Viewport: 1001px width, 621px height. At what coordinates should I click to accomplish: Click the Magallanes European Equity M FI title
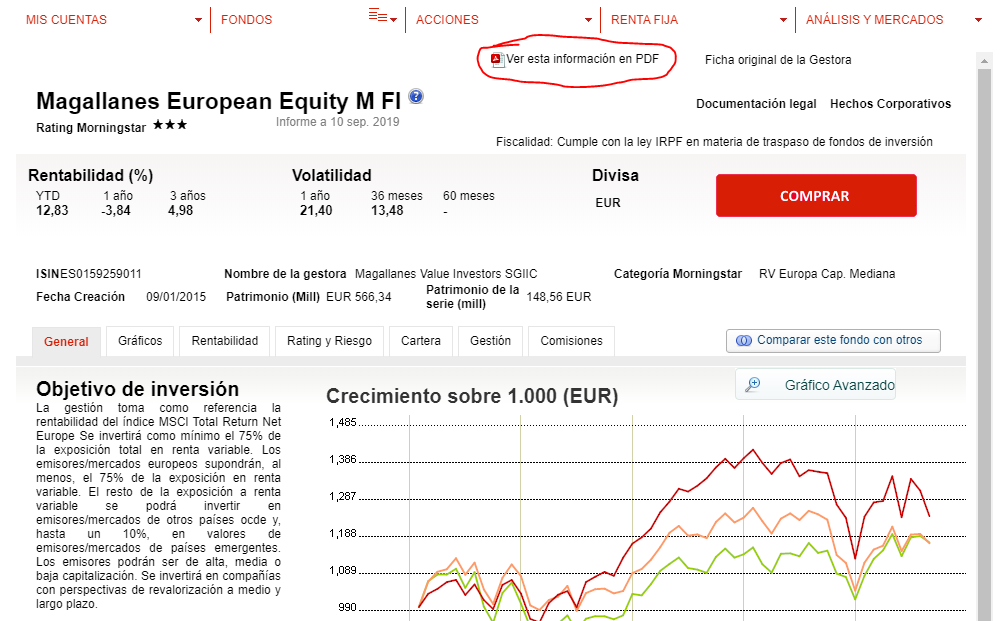point(218,101)
